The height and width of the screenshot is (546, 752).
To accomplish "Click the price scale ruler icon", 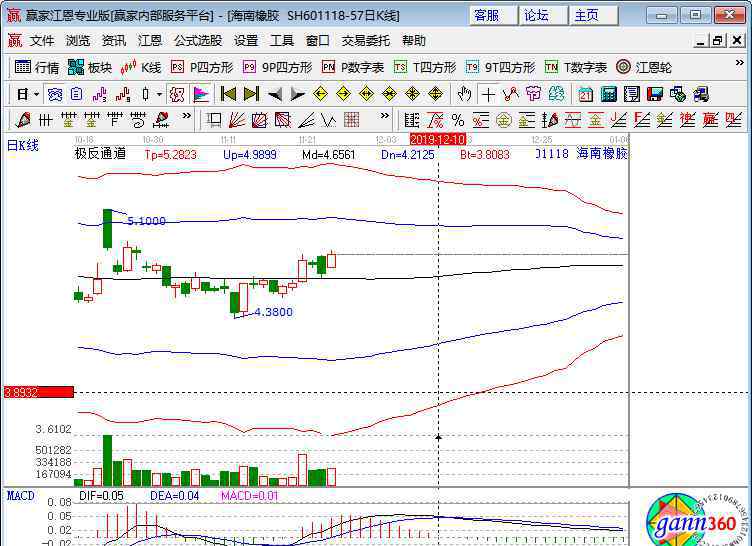I will pyautogui.click(x=411, y=120).
